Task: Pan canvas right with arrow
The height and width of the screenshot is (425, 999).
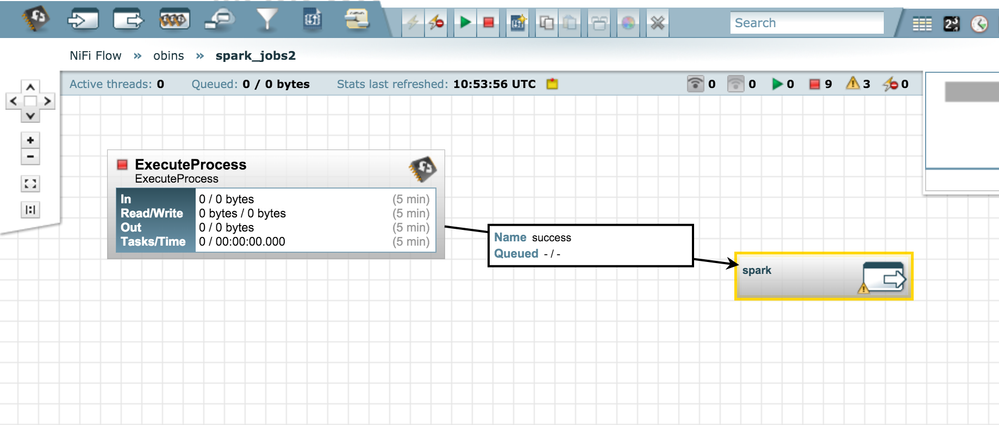Action: pos(47,101)
